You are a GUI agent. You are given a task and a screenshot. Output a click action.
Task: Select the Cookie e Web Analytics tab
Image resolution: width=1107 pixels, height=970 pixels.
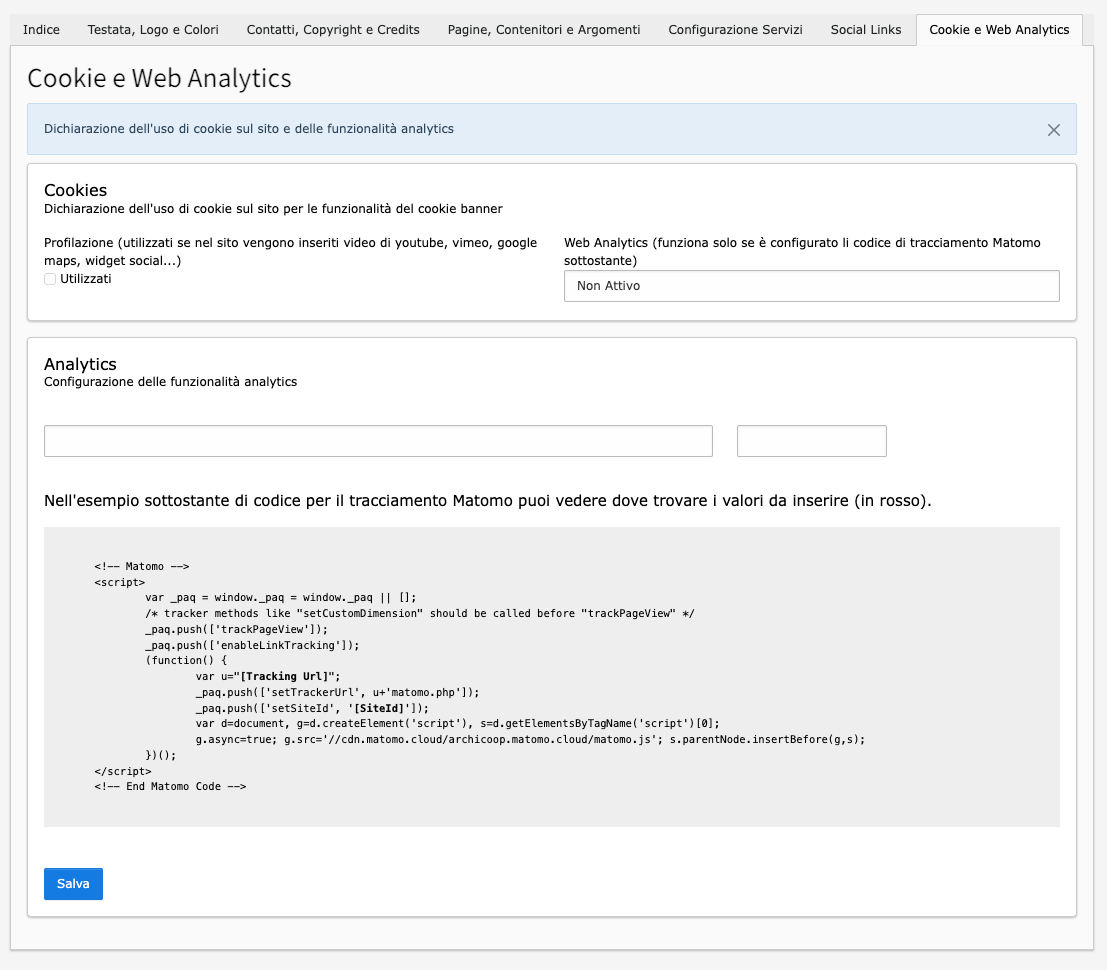pos(999,30)
